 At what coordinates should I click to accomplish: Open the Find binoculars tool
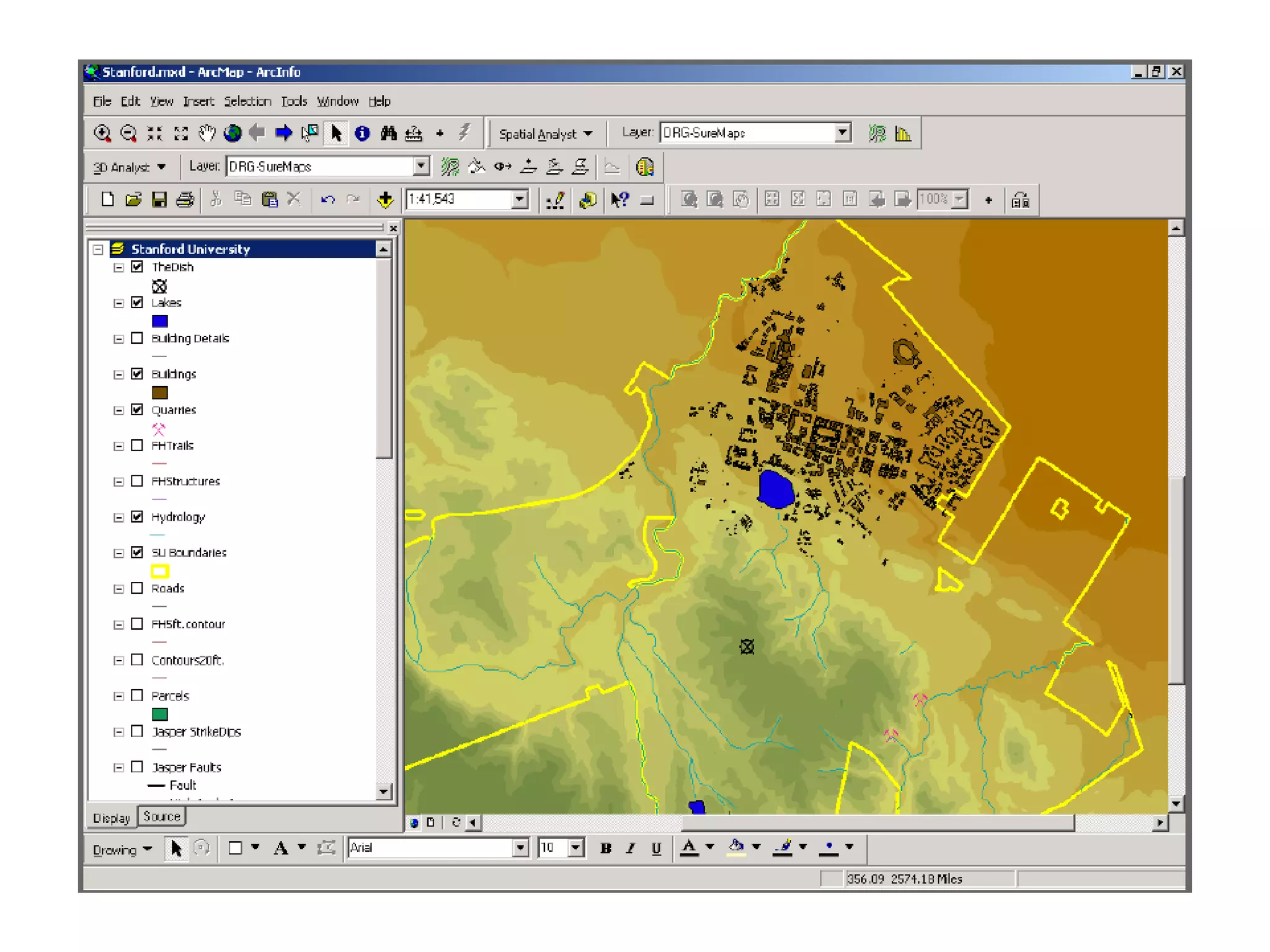[x=388, y=133]
